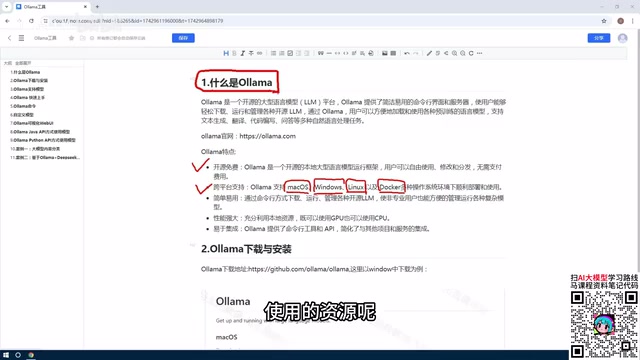This screenshot has width=640, height=360.
Task: Click the macOS heading in embedded image
Action: tap(227, 337)
